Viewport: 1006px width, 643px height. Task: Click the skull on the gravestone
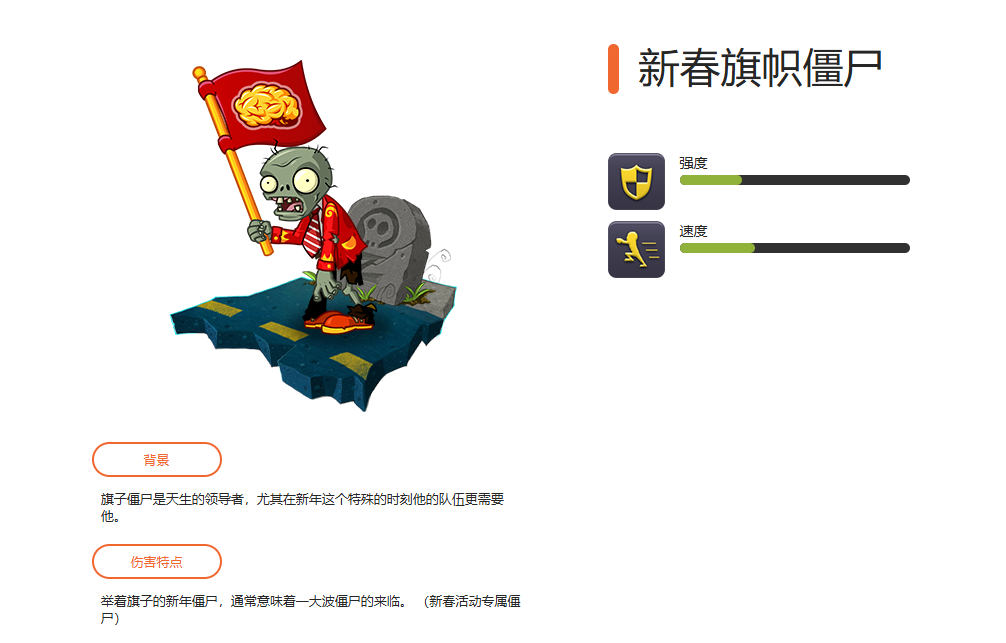click(x=376, y=227)
